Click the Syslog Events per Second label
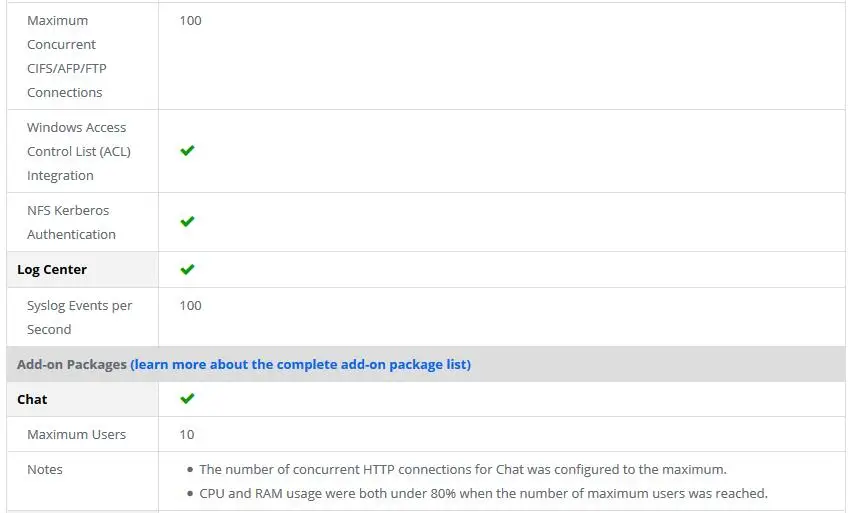 click(80, 317)
